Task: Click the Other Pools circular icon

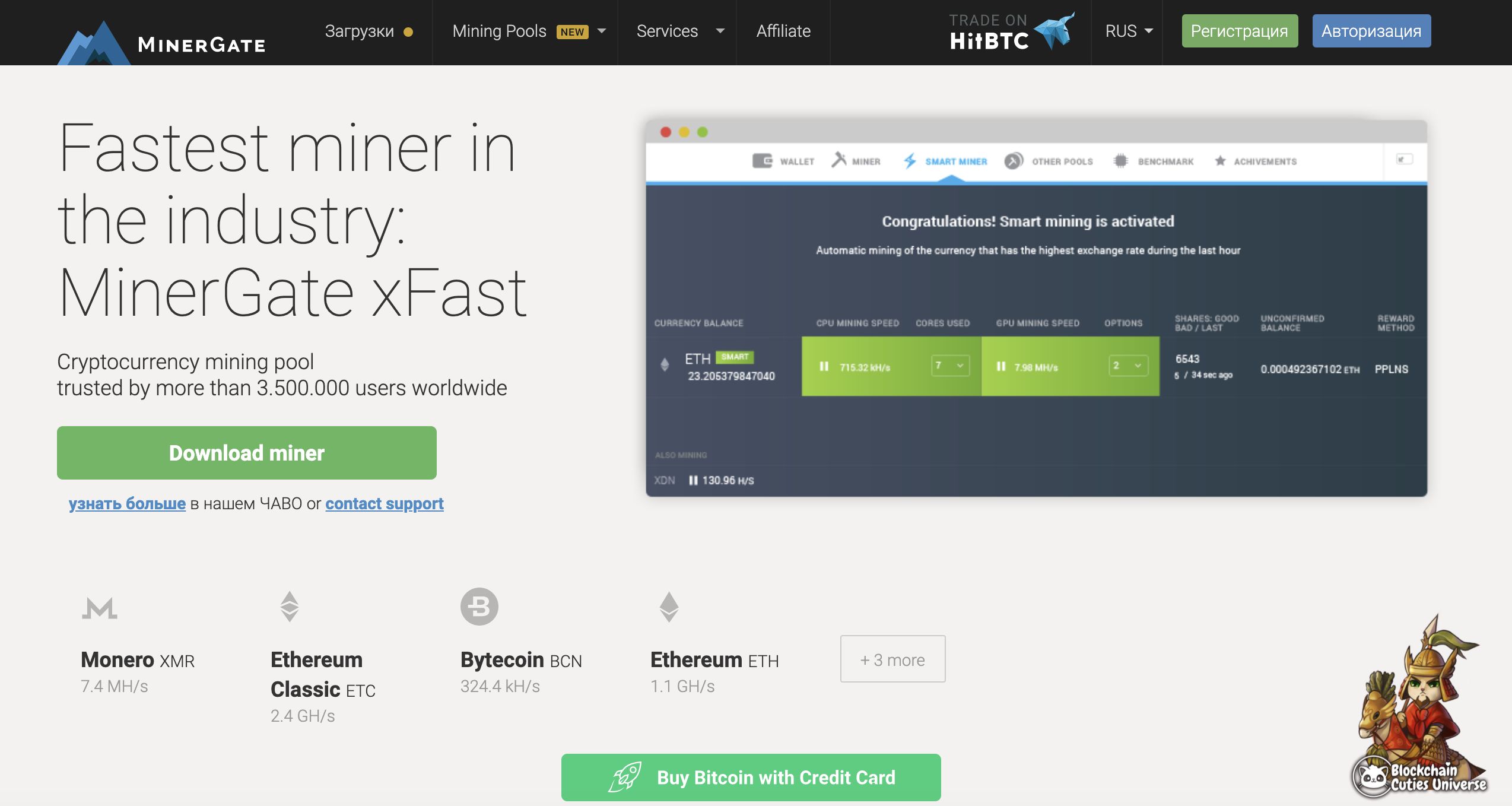Action: (x=1014, y=161)
